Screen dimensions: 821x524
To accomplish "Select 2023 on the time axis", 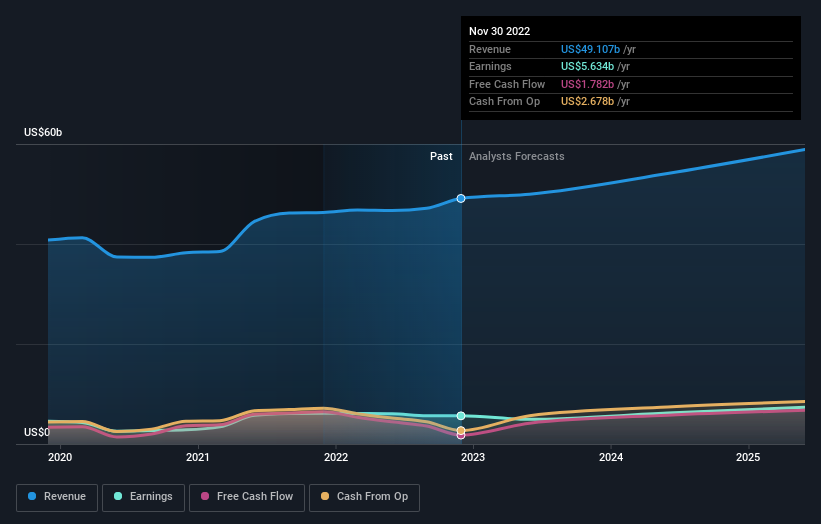I will pyautogui.click(x=473, y=458).
